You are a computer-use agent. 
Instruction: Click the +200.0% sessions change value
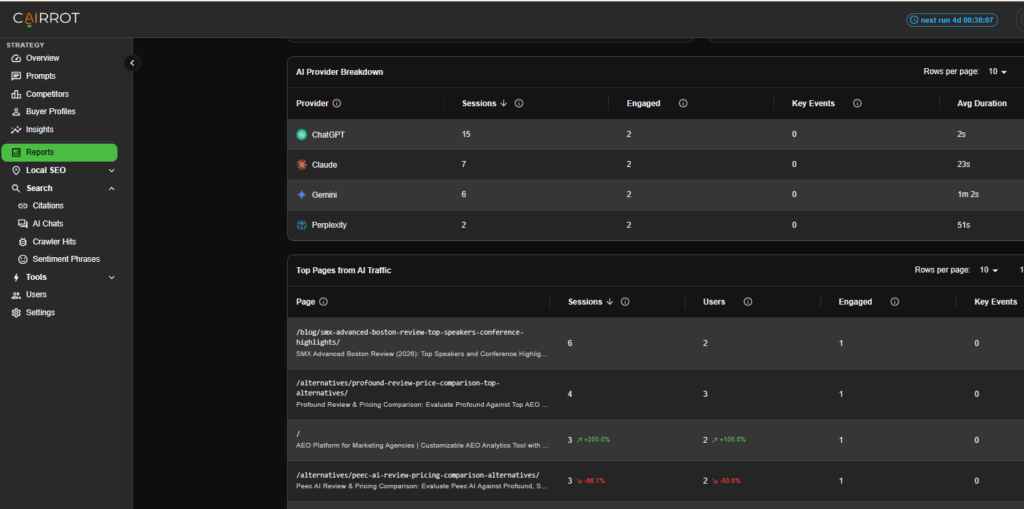(596, 440)
